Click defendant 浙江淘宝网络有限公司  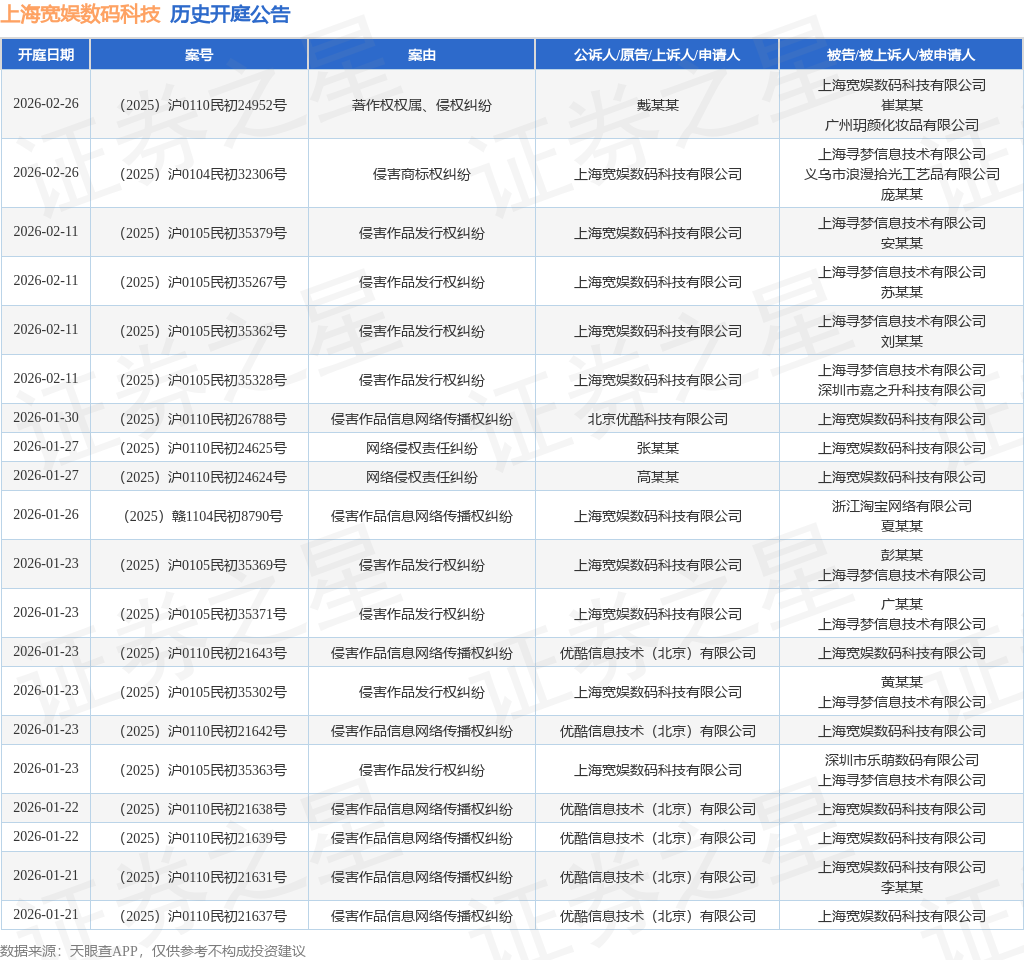901,506
